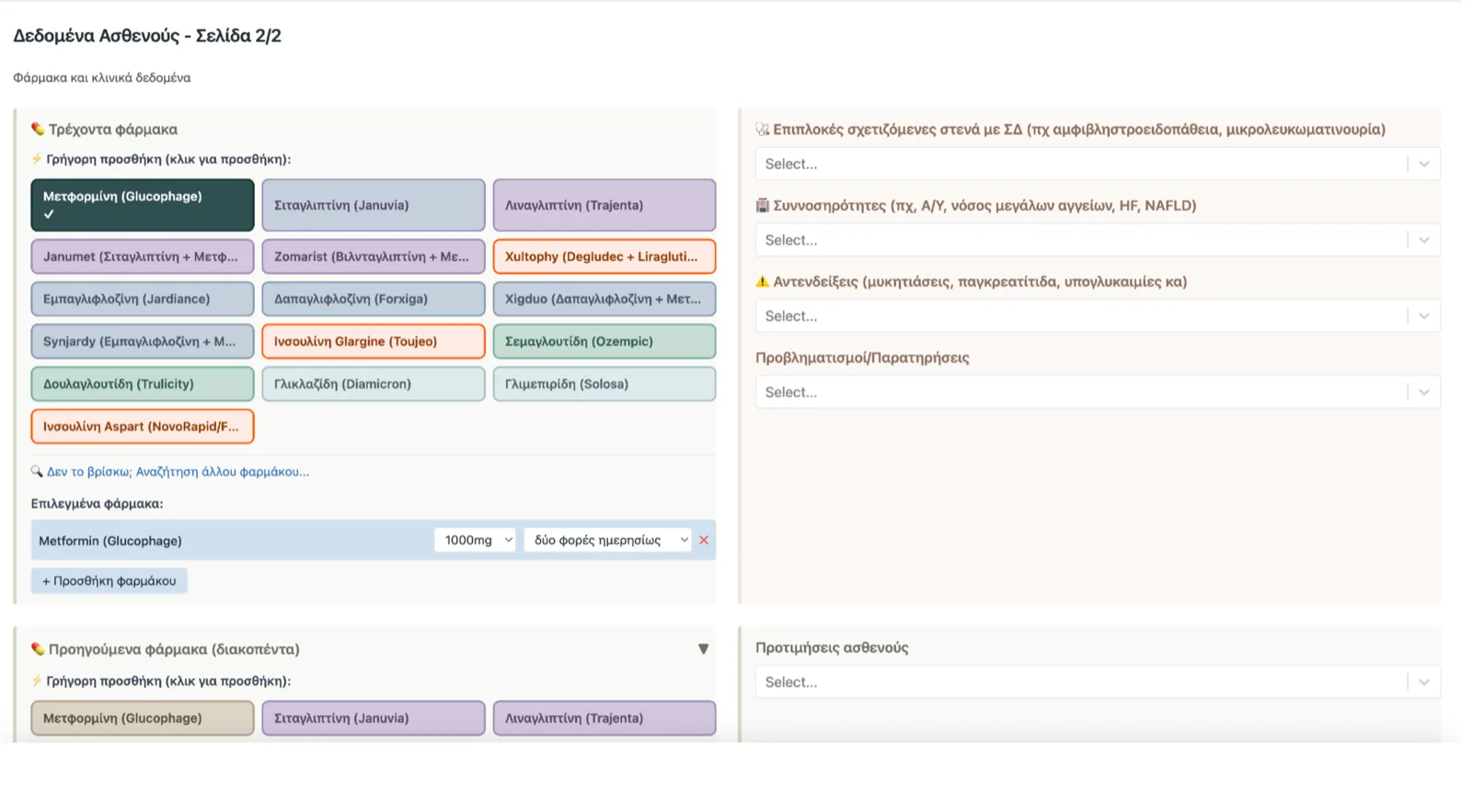Add Σιταγλιπτίνη (Januvia) to previous drugs
The height and width of the screenshot is (812, 1472).
point(374,718)
